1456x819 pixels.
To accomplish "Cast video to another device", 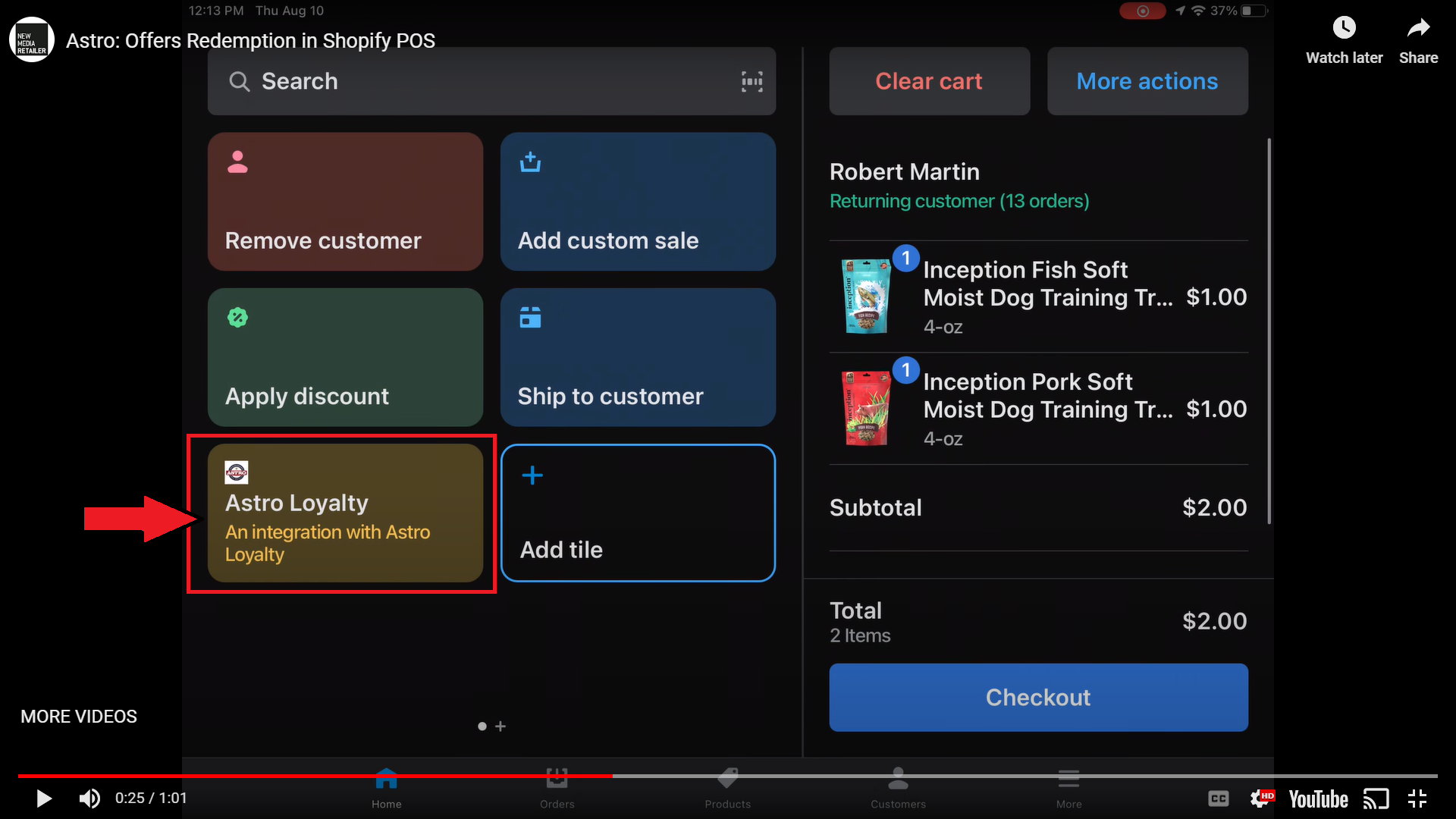I will point(1376,799).
